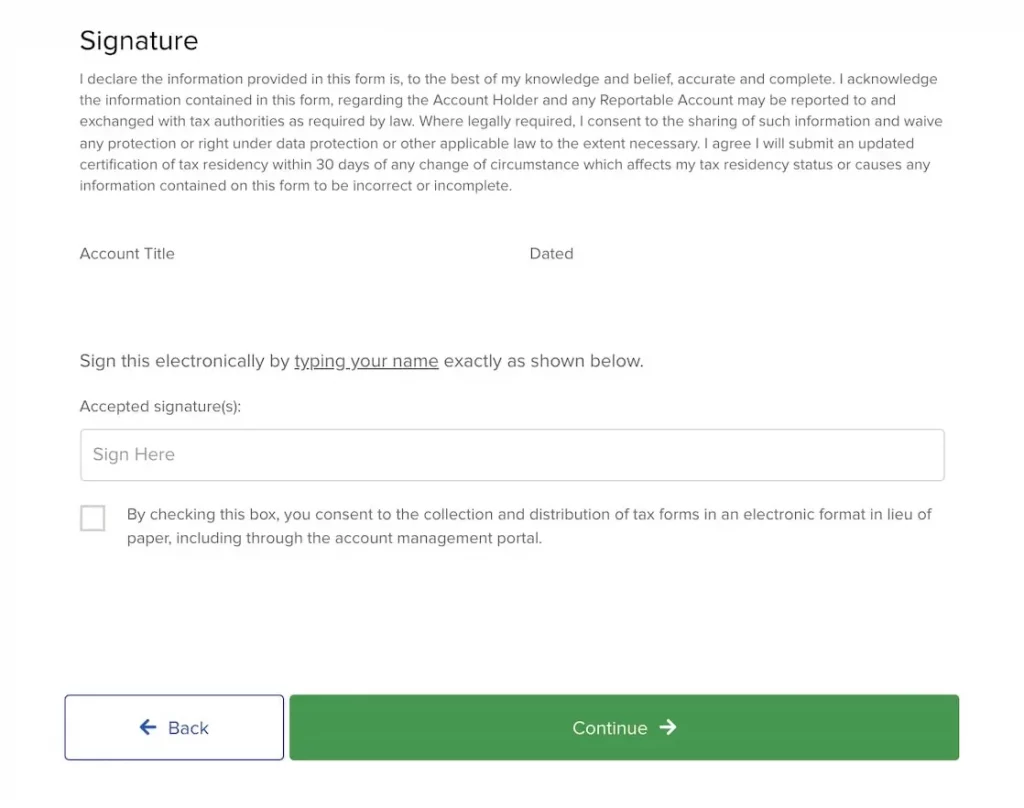
Task: Go back using the Back button
Action: [x=174, y=728]
